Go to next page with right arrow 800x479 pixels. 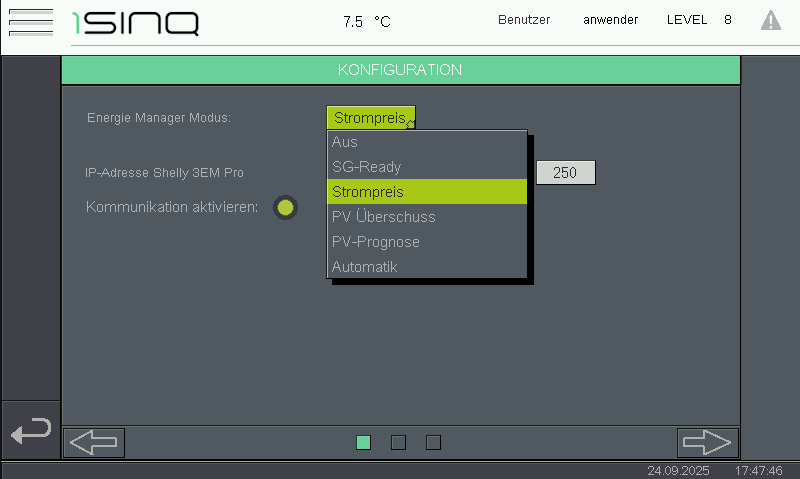point(707,442)
